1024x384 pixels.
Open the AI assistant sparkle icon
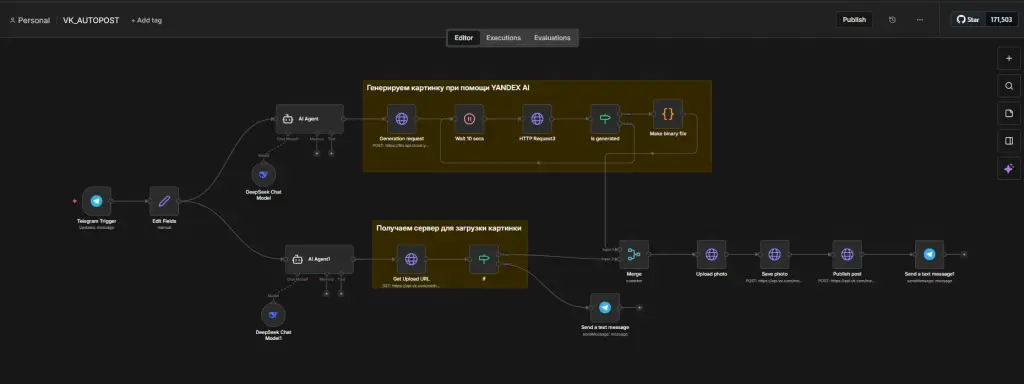(1008, 168)
